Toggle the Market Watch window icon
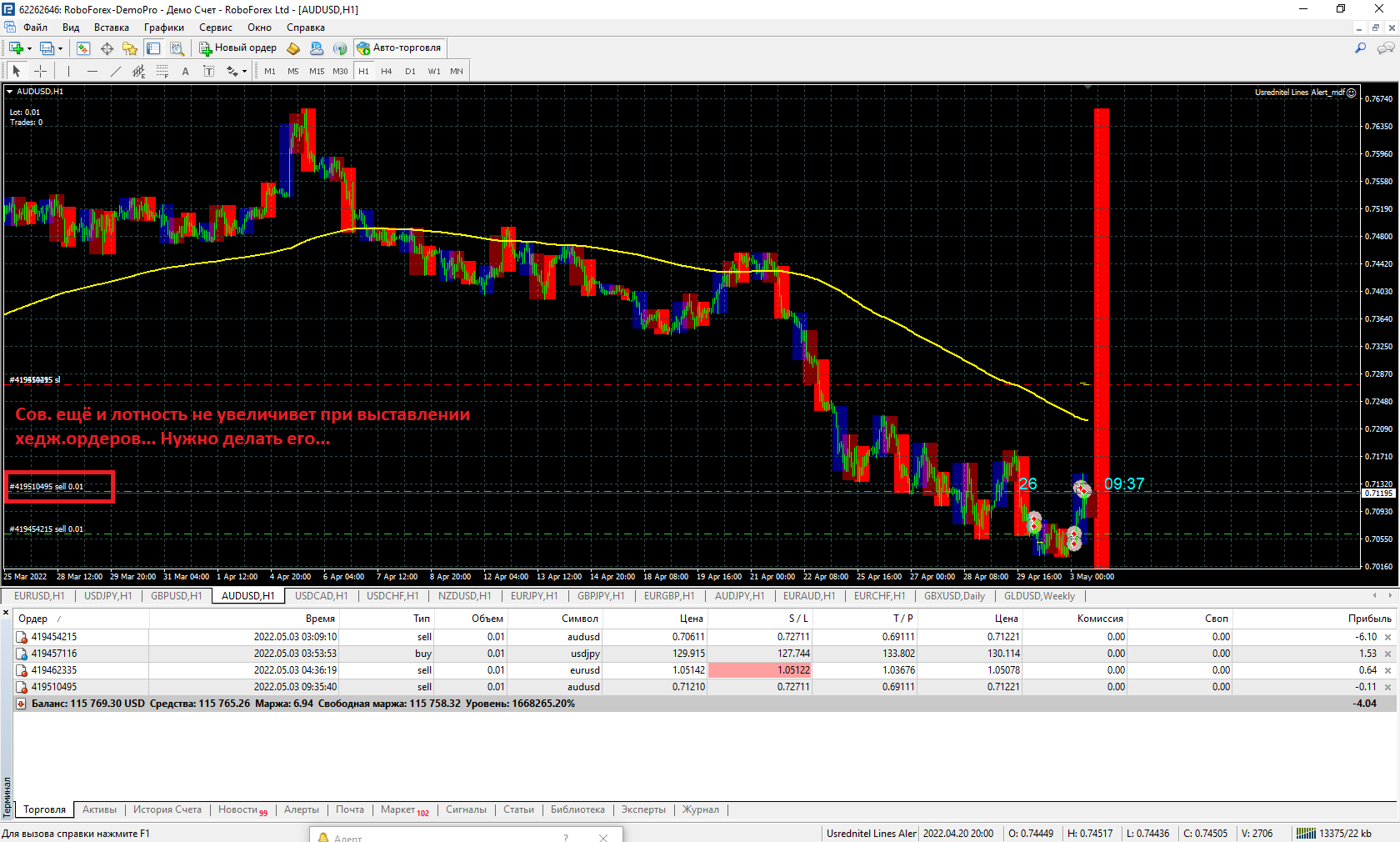This screenshot has width=1400, height=842. pyautogui.click(x=83, y=48)
